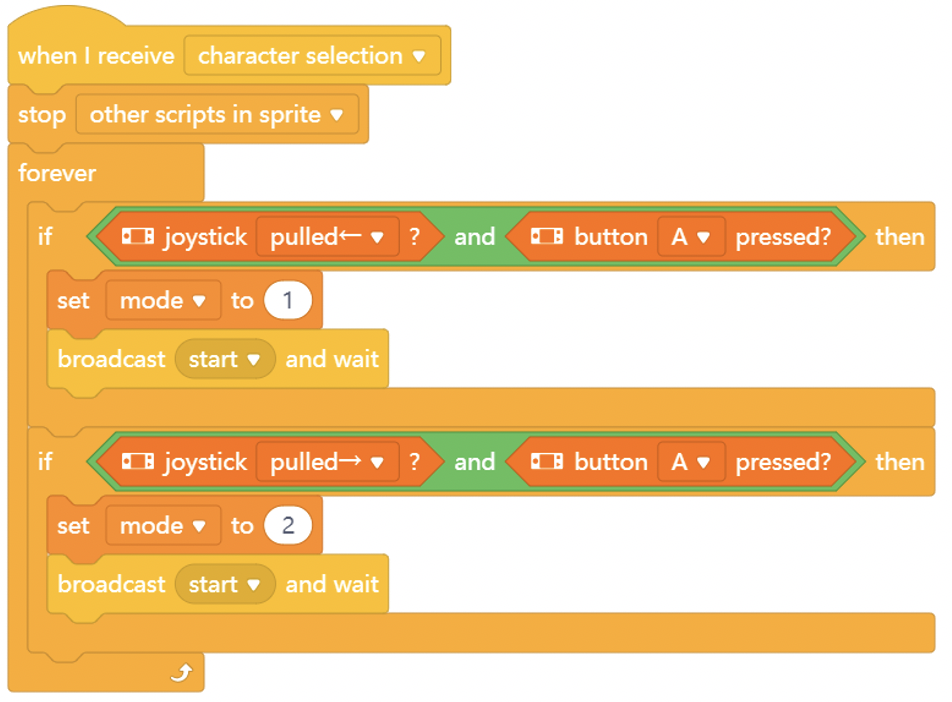Click 'broadcast' label in first broadcast block
Image resolution: width=952 pixels, height=702 pixels.
tap(111, 359)
